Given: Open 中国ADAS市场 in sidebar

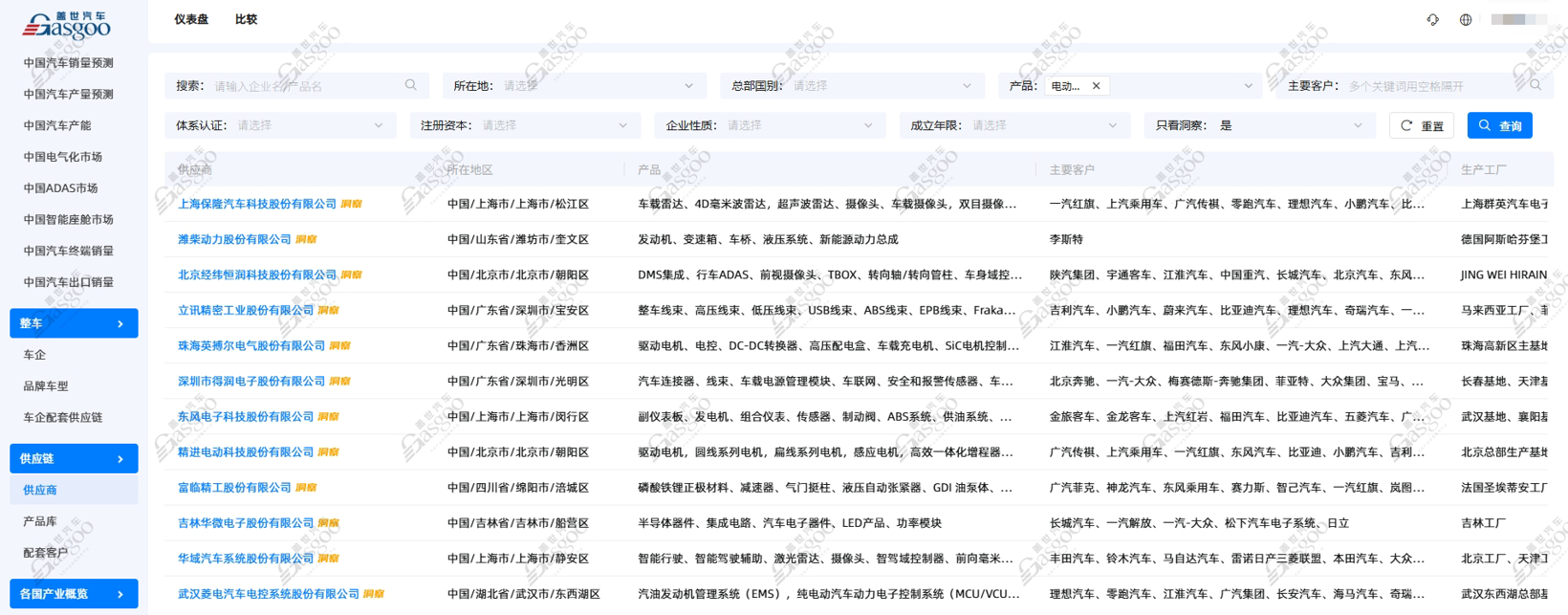Looking at the screenshot, I should click(x=61, y=188).
